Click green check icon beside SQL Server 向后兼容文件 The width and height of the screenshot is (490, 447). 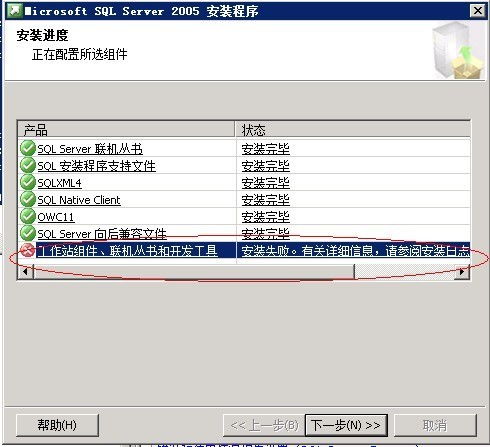click(x=28, y=233)
